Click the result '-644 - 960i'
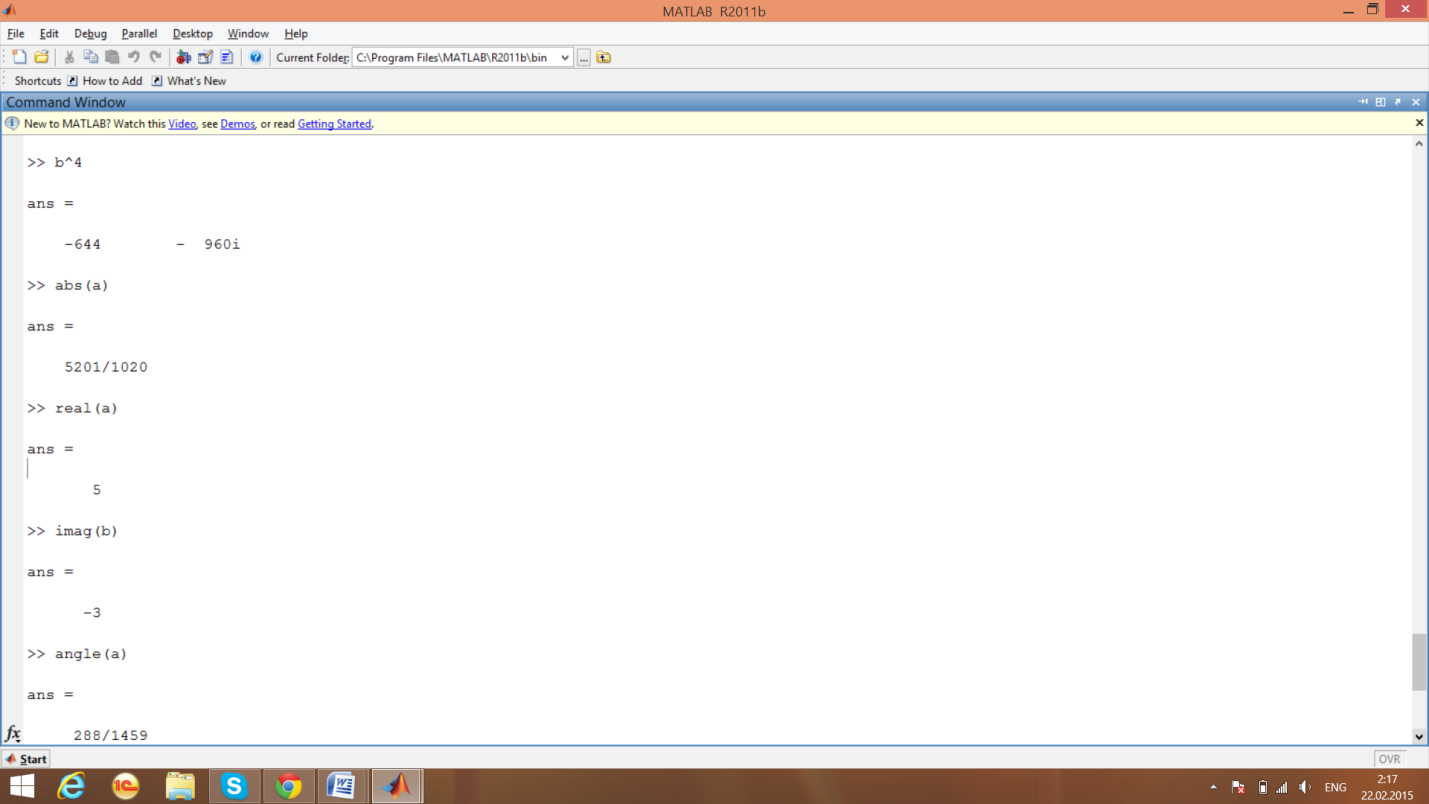Viewport: 1429px width, 804px height. 152,244
